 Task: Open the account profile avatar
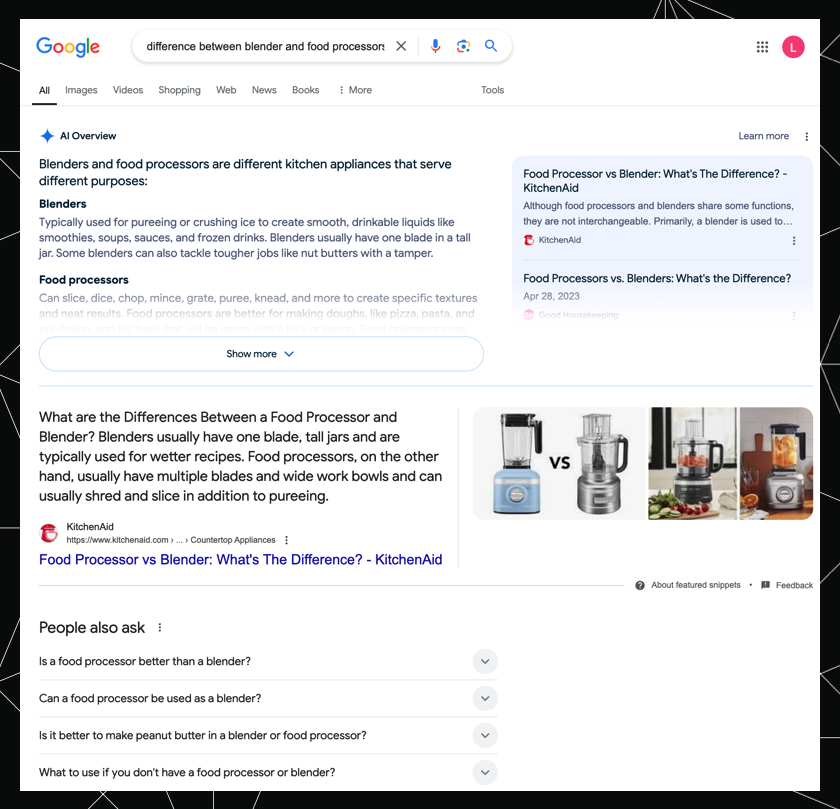pos(793,47)
